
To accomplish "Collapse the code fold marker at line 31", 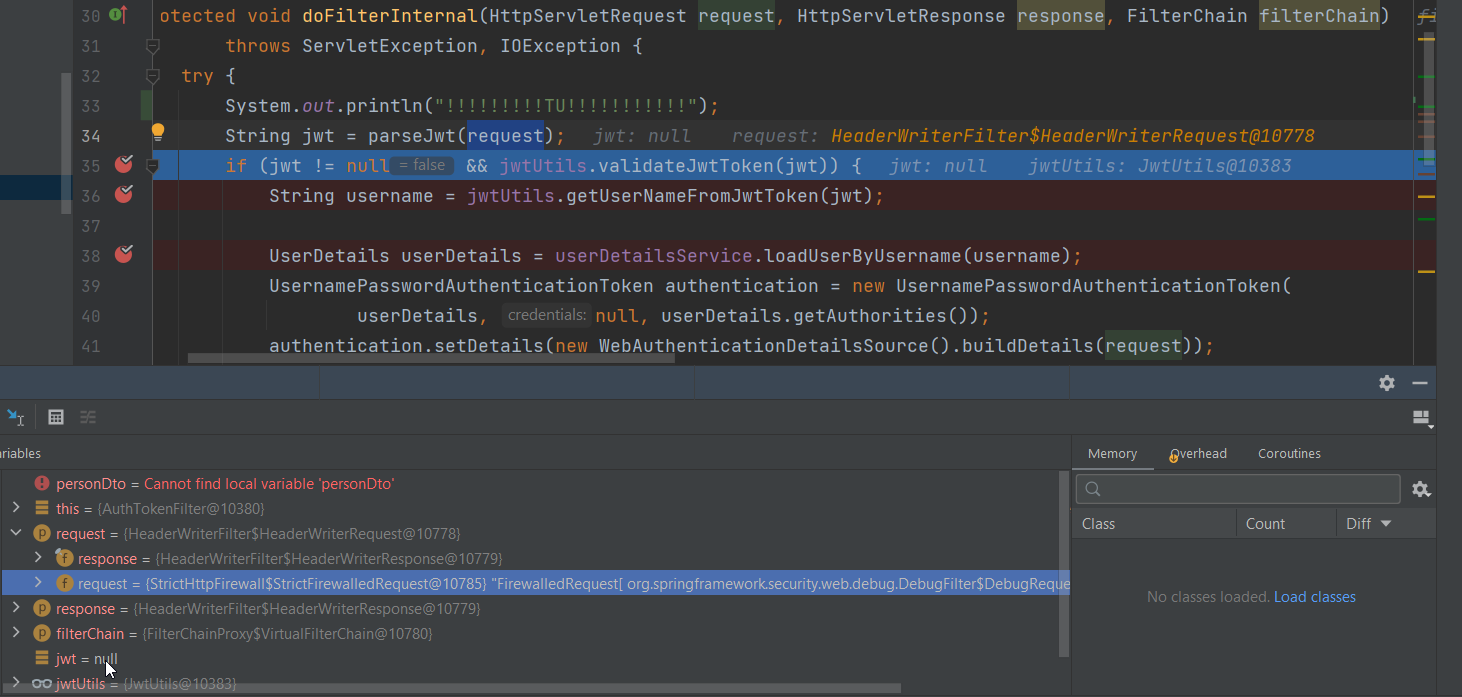I will 153,46.
